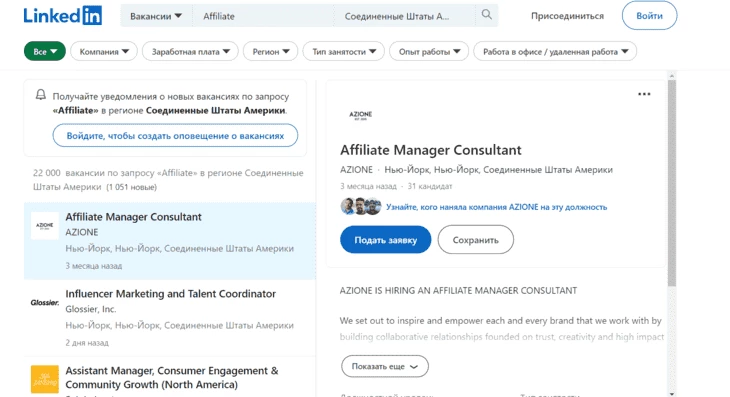Open the Компания filter dropdown
This screenshot has height=397, width=730.
tap(104, 52)
